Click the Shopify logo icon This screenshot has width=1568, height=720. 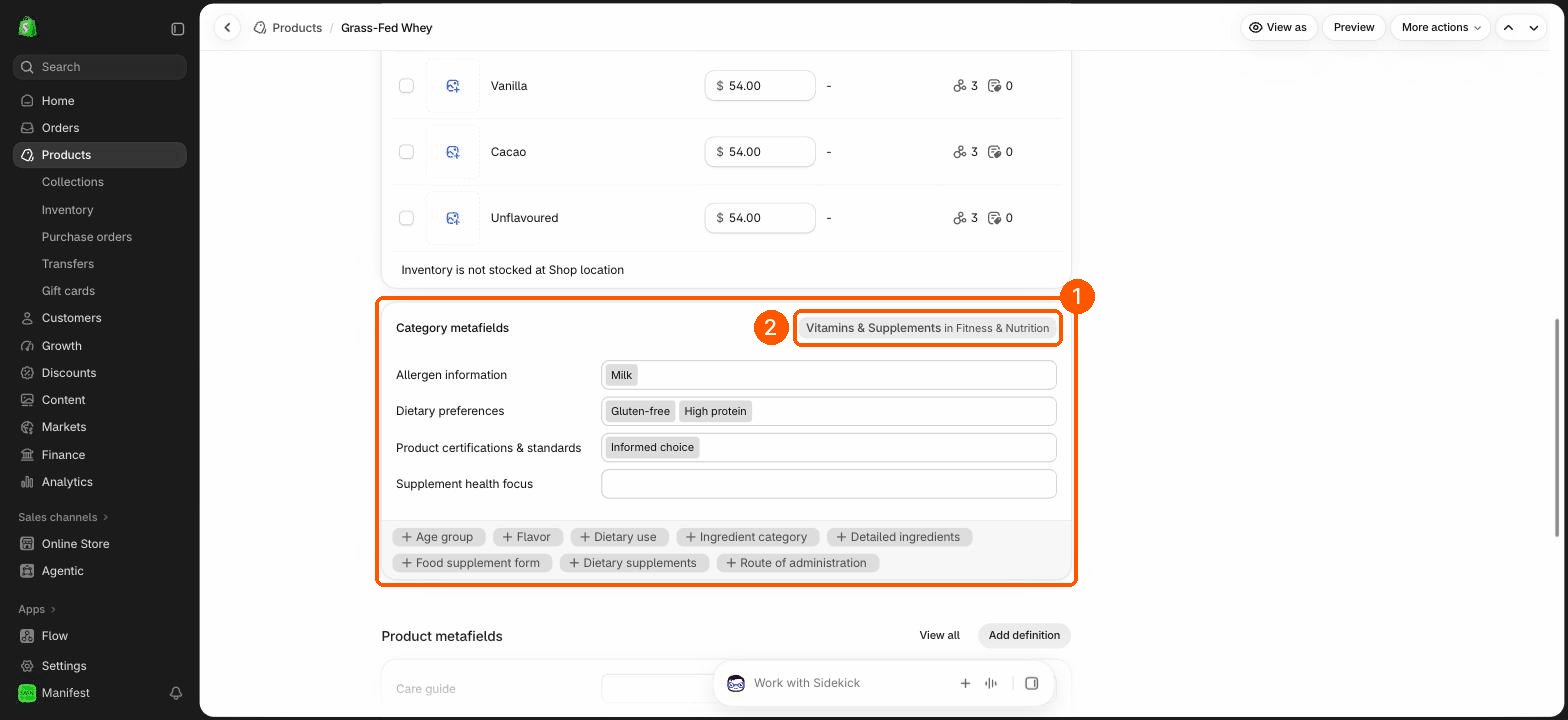coord(27,27)
